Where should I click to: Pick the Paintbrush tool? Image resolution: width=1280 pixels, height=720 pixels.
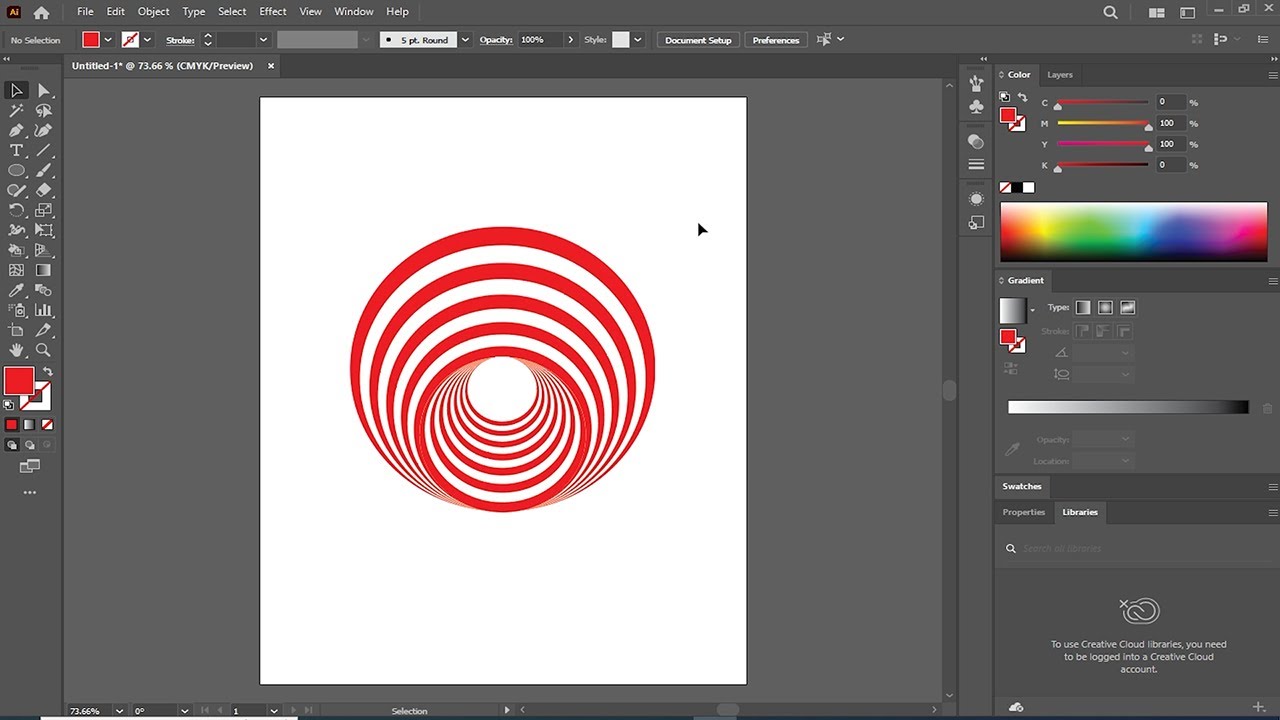point(43,171)
